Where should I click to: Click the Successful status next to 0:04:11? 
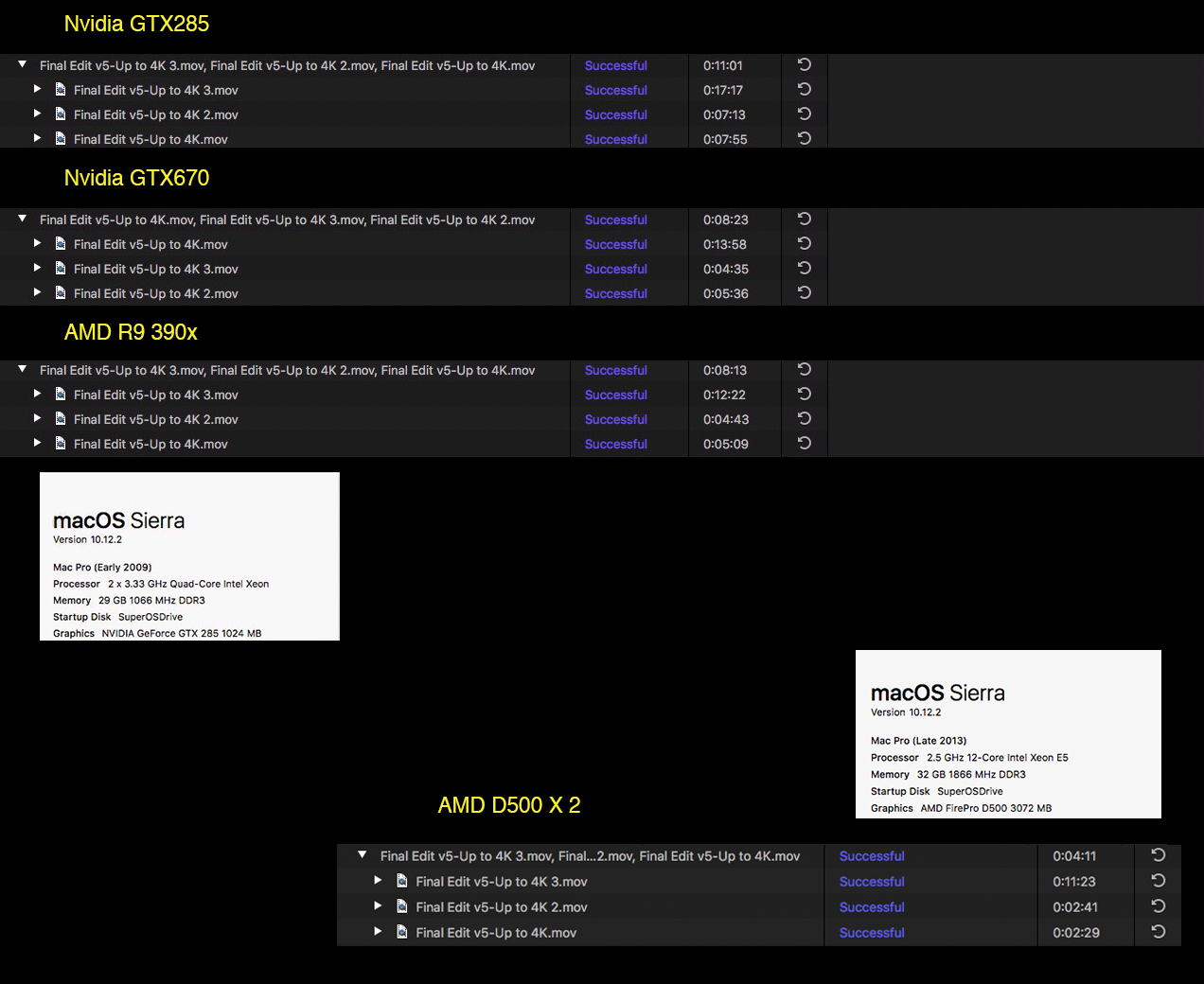[x=872, y=855]
